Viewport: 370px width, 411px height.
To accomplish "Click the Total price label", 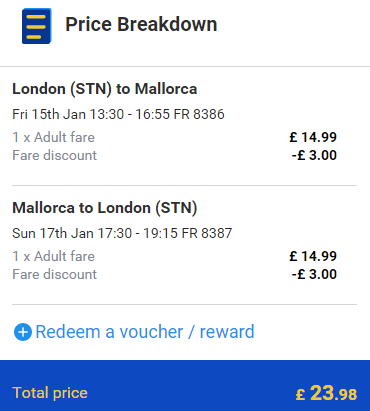I will click(50, 393).
